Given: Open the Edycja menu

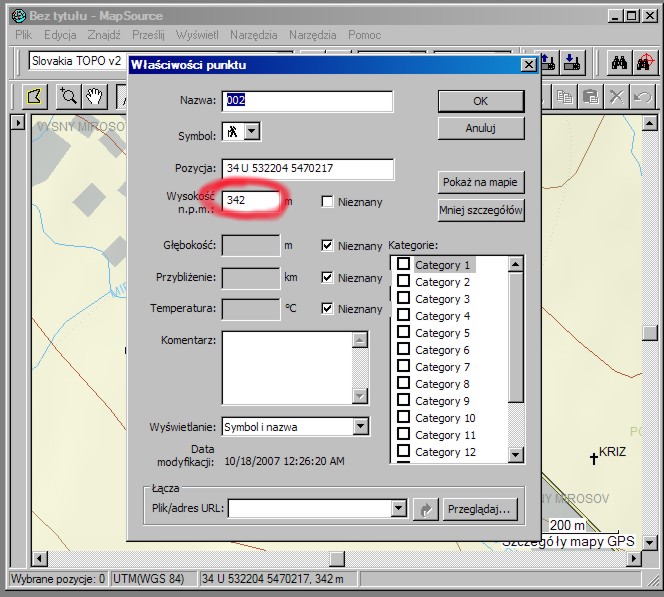Looking at the screenshot, I should point(60,35).
